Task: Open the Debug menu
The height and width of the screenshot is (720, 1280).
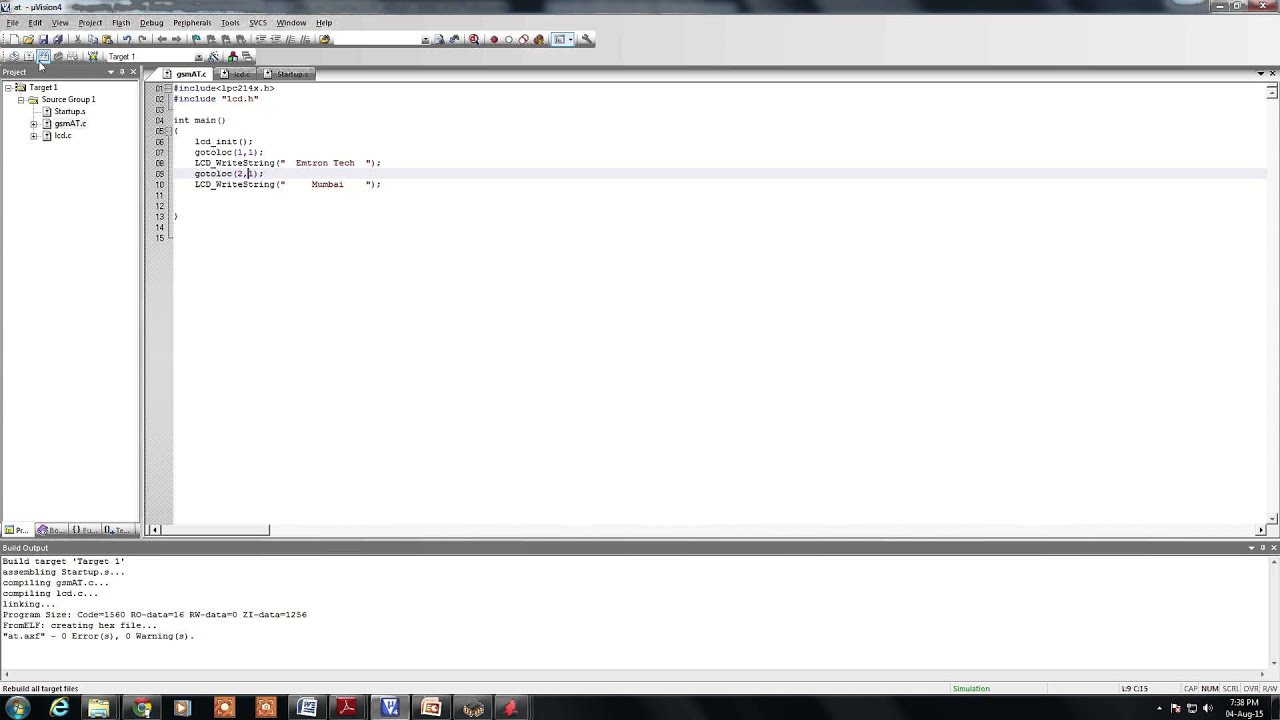Action: coord(151,22)
